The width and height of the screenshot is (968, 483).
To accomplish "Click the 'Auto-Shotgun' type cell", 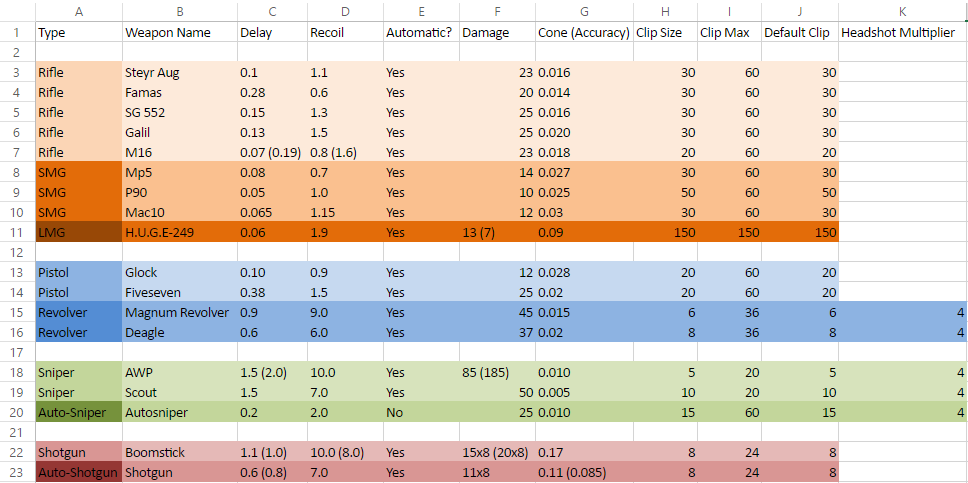I will coord(79,473).
